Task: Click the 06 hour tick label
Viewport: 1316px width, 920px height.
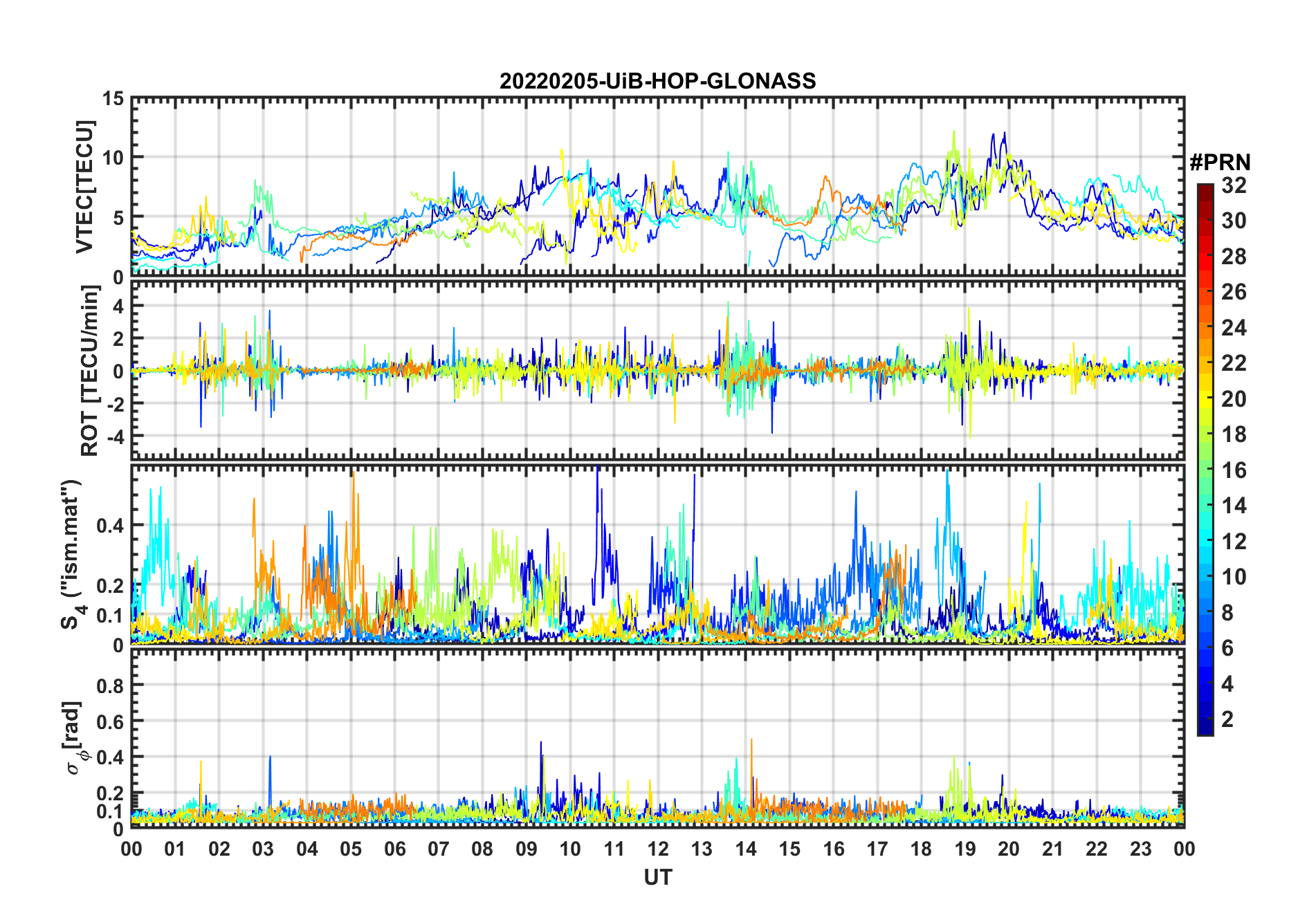Action: tap(394, 849)
